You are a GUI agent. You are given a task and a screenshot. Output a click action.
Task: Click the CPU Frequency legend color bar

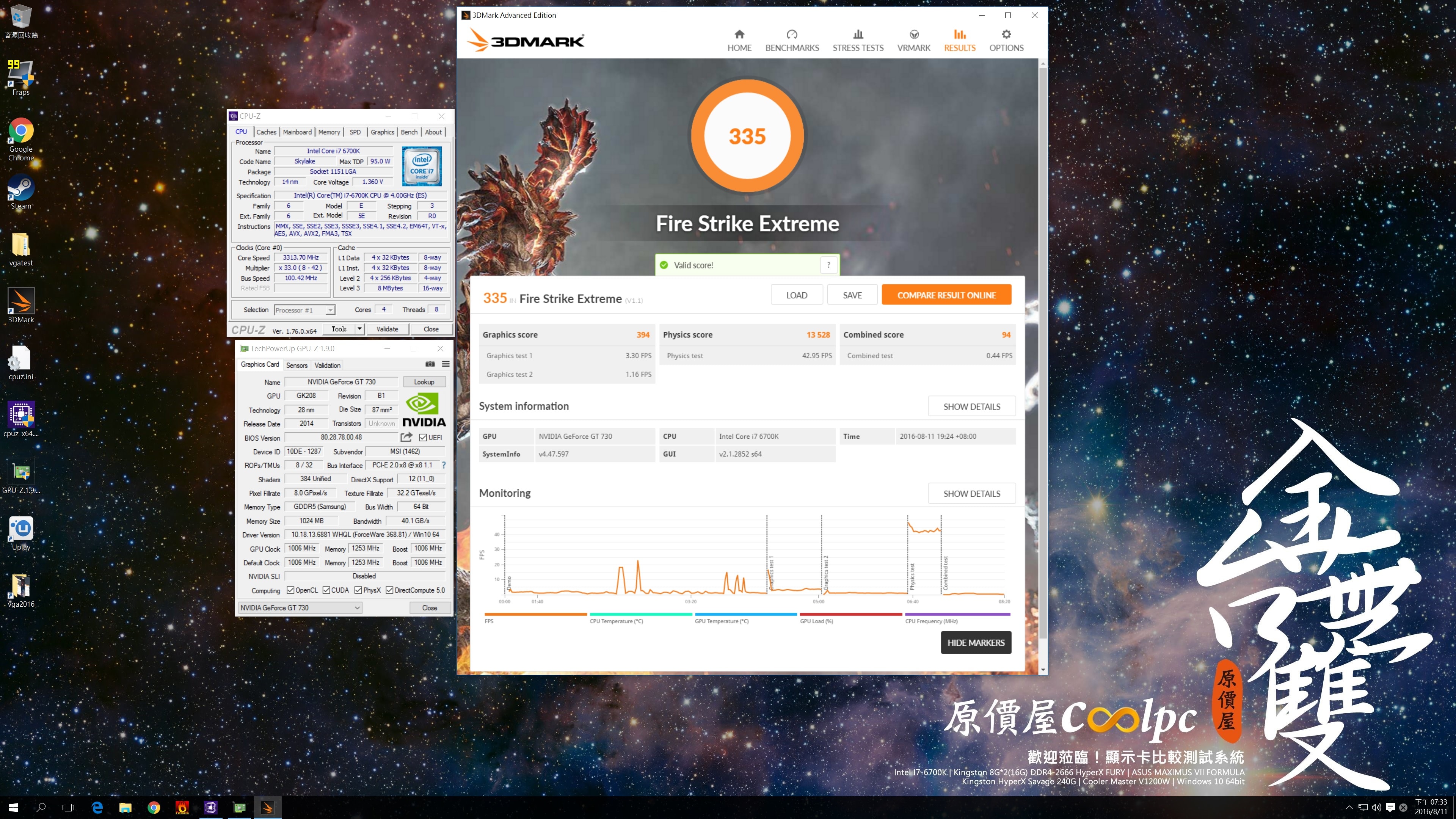957,614
